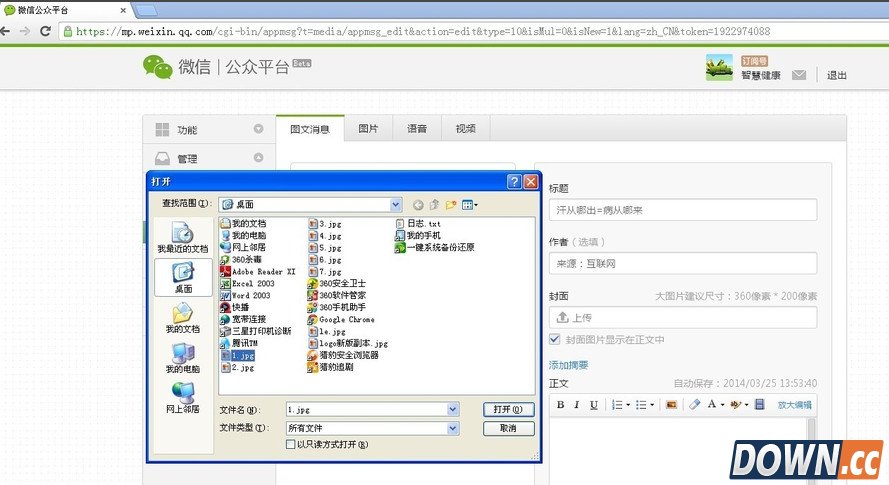
Task: Apply numbered list in the editor toolbar
Action: [617, 404]
